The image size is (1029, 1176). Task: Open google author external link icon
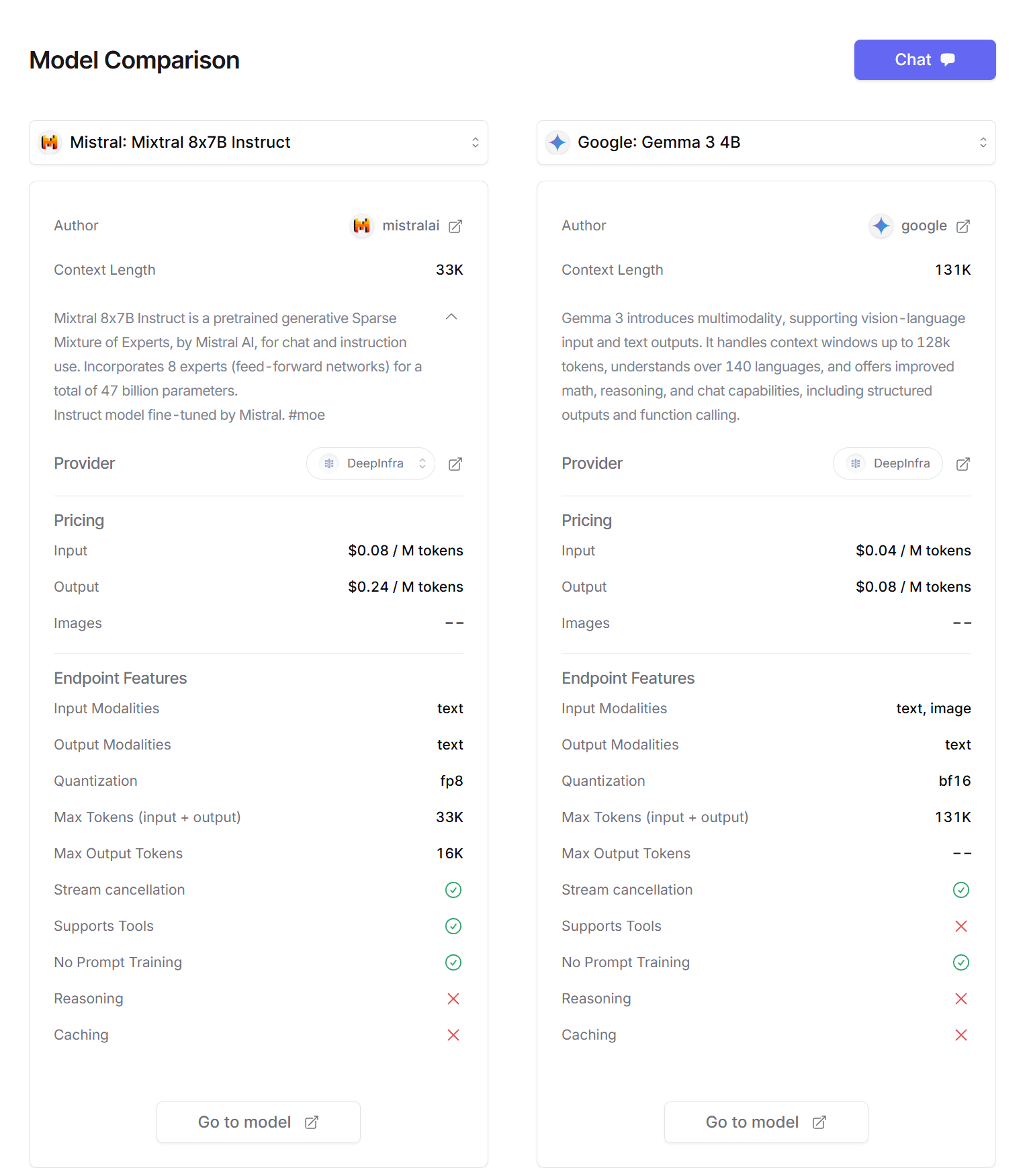coord(963,226)
